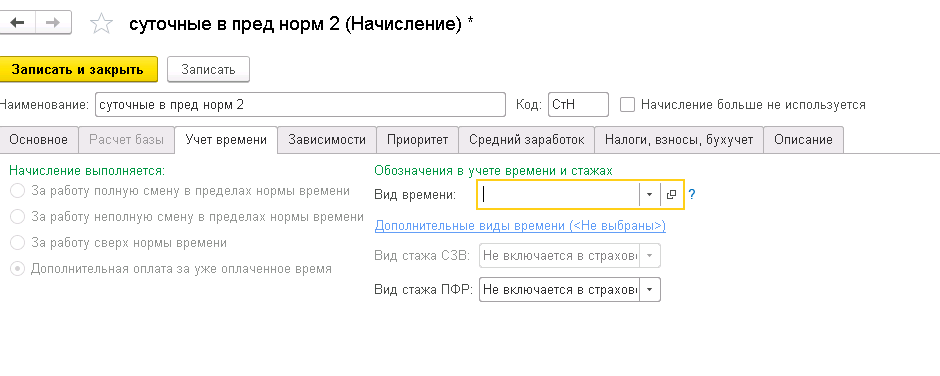
Task: Open the Описание tab
Action: (x=803, y=140)
